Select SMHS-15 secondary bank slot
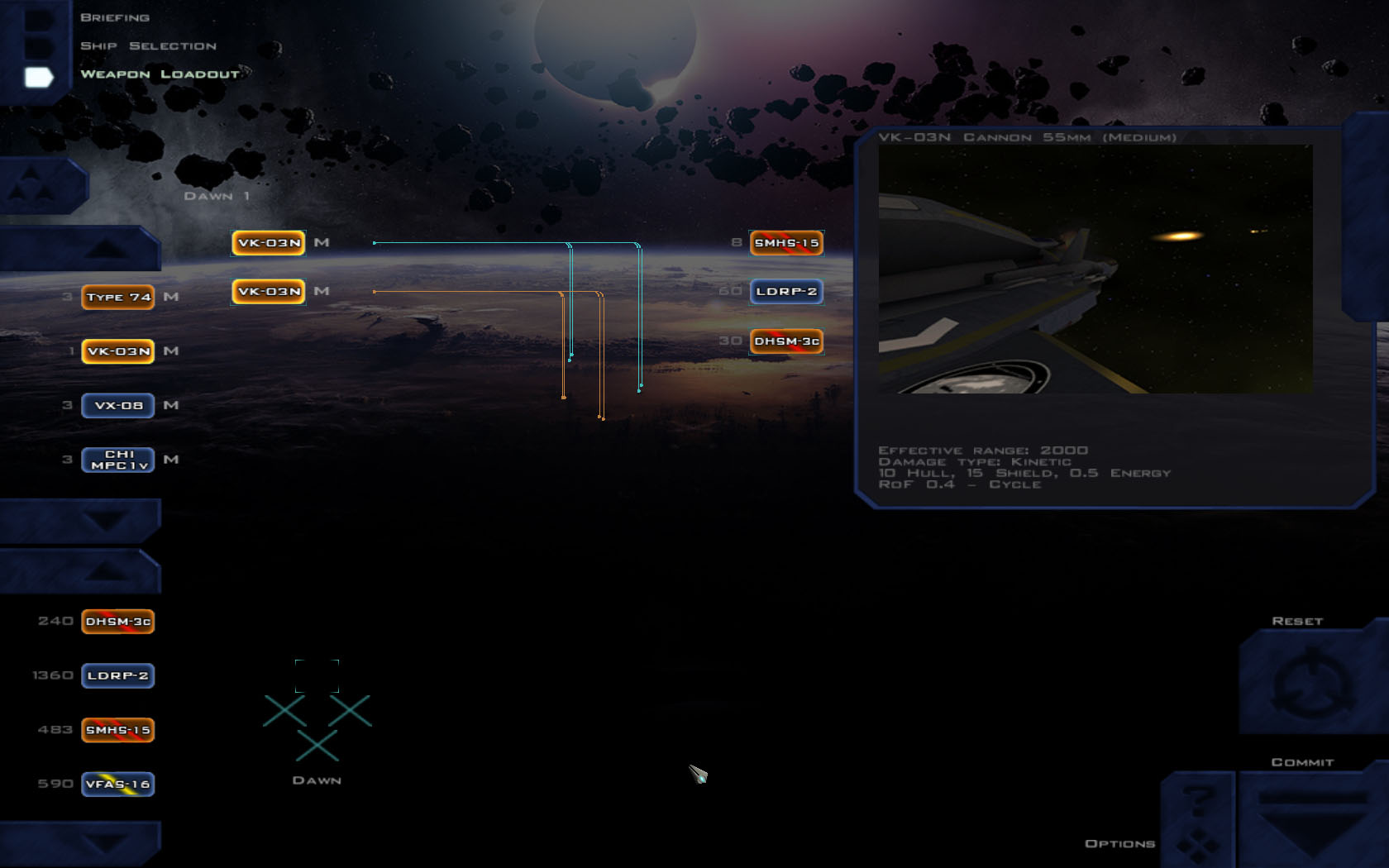The width and height of the screenshot is (1389, 868). pos(786,243)
